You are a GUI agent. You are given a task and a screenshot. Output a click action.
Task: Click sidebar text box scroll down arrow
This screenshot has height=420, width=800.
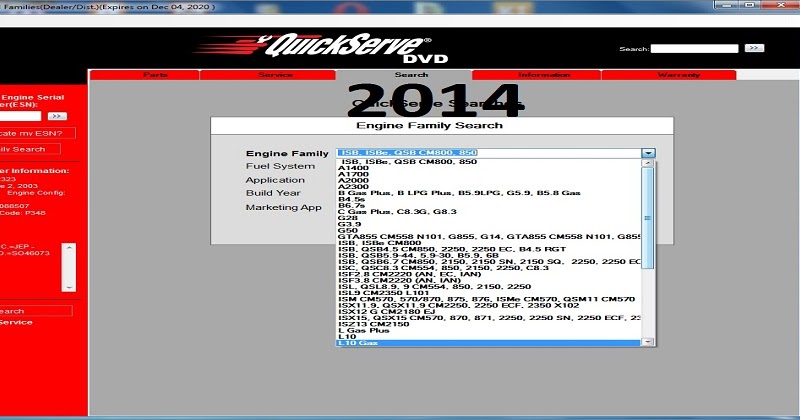[x=69, y=287]
